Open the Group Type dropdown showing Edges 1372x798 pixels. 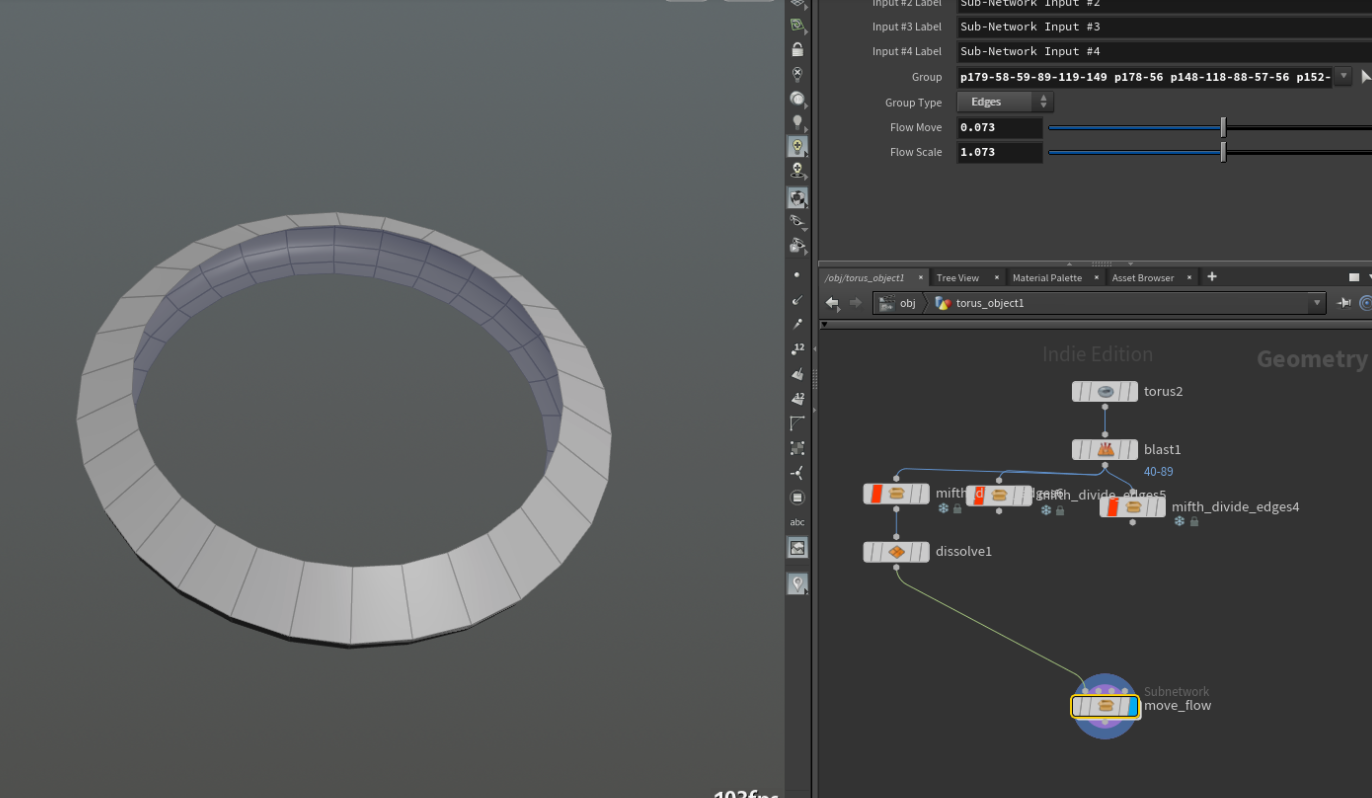pos(1004,101)
